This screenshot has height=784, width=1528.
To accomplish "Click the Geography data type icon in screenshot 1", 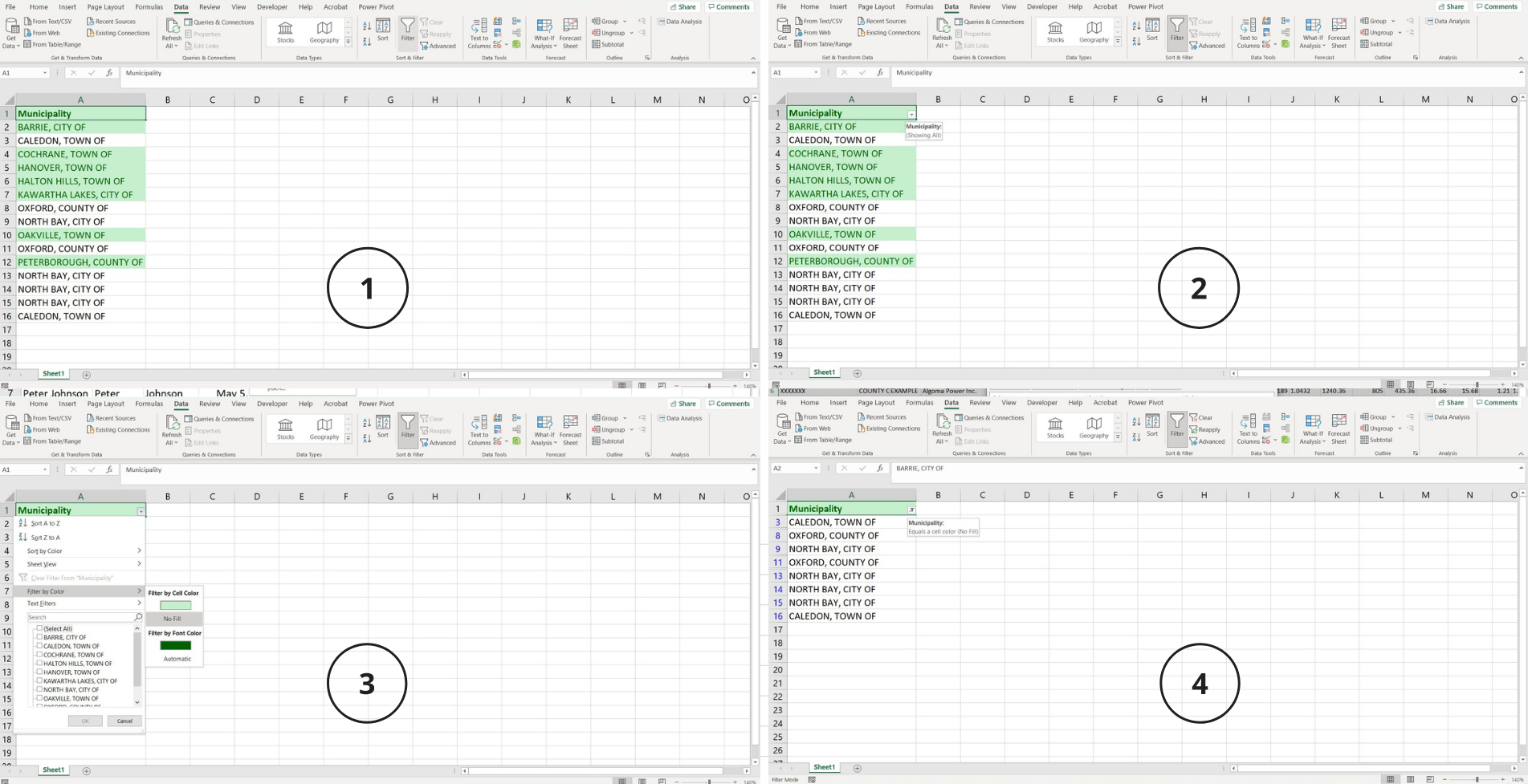I will pos(324,29).
